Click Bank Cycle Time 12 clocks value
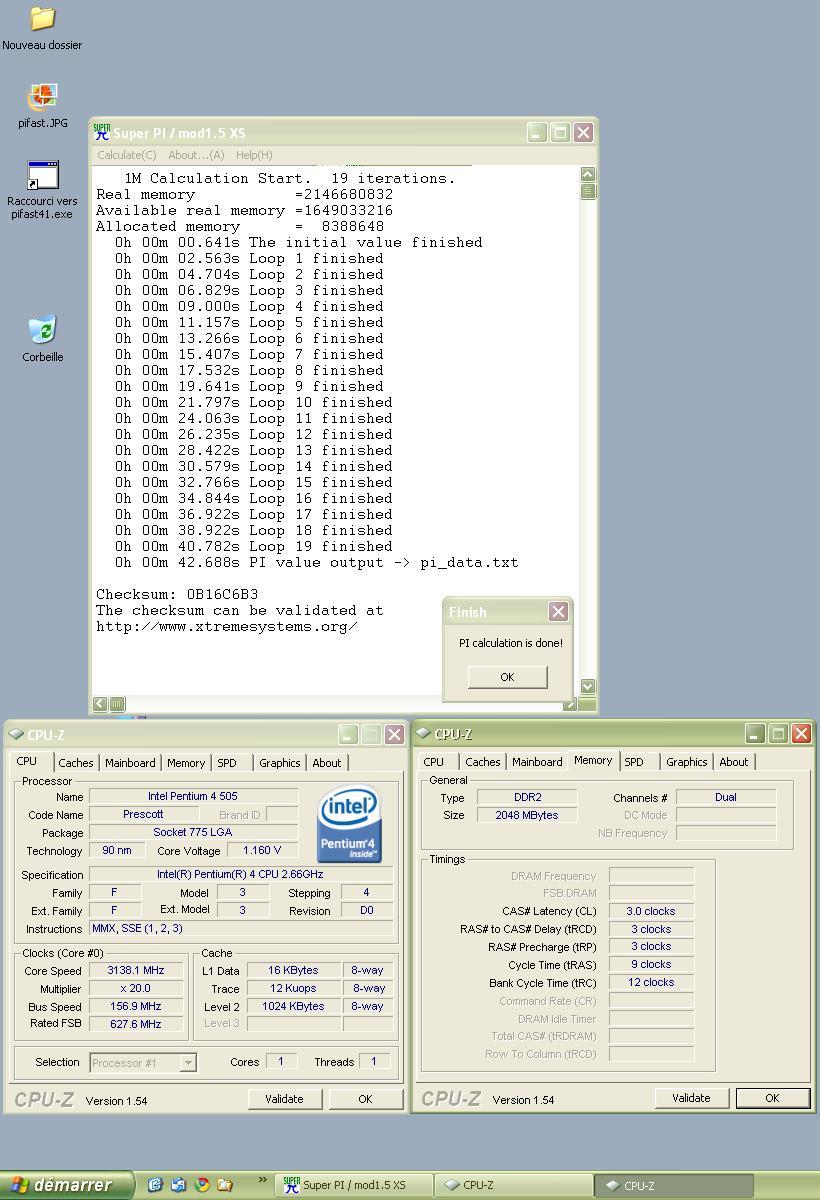 click(x=651, y=982)
